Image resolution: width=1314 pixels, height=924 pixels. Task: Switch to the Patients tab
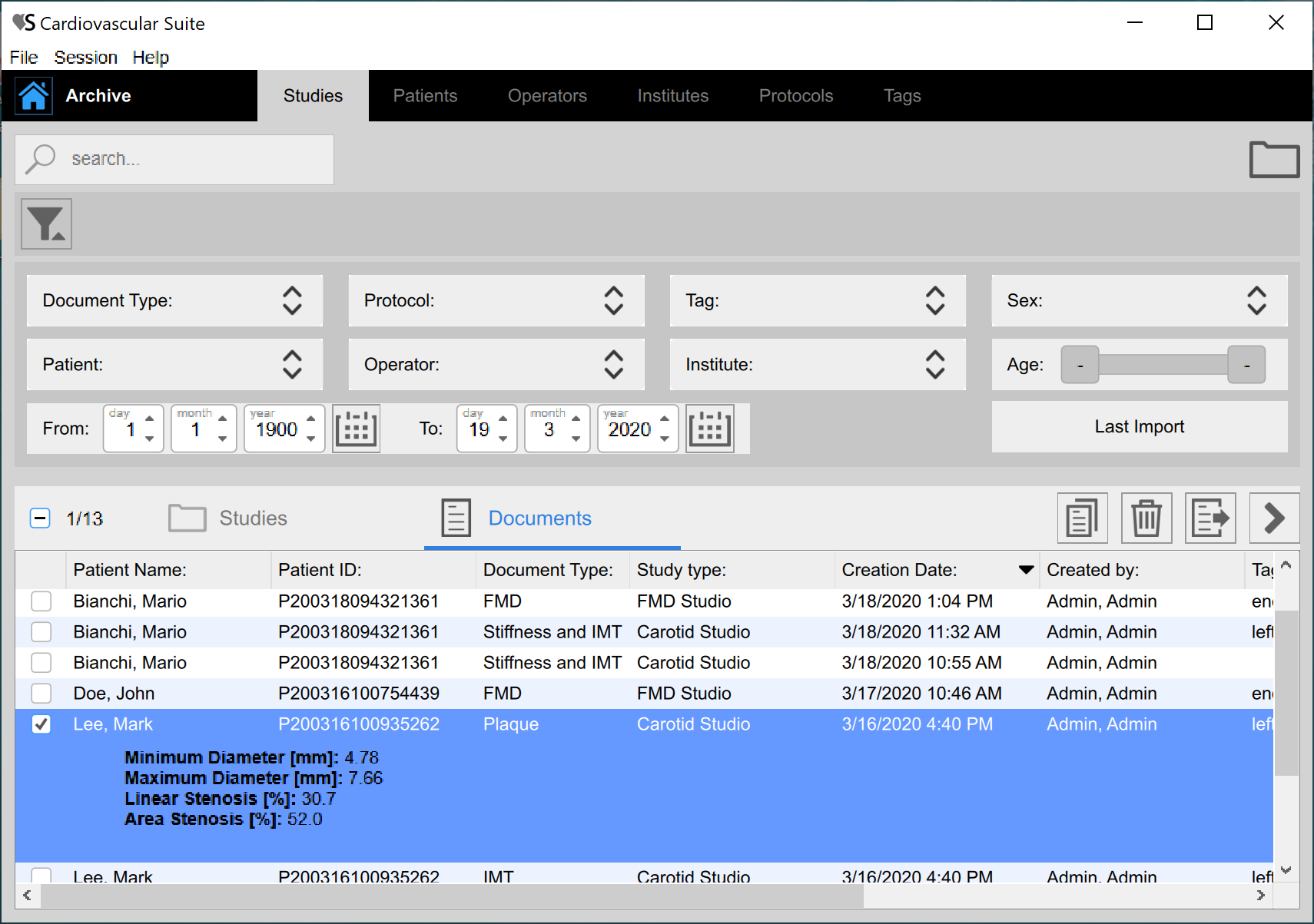(425, 96)
